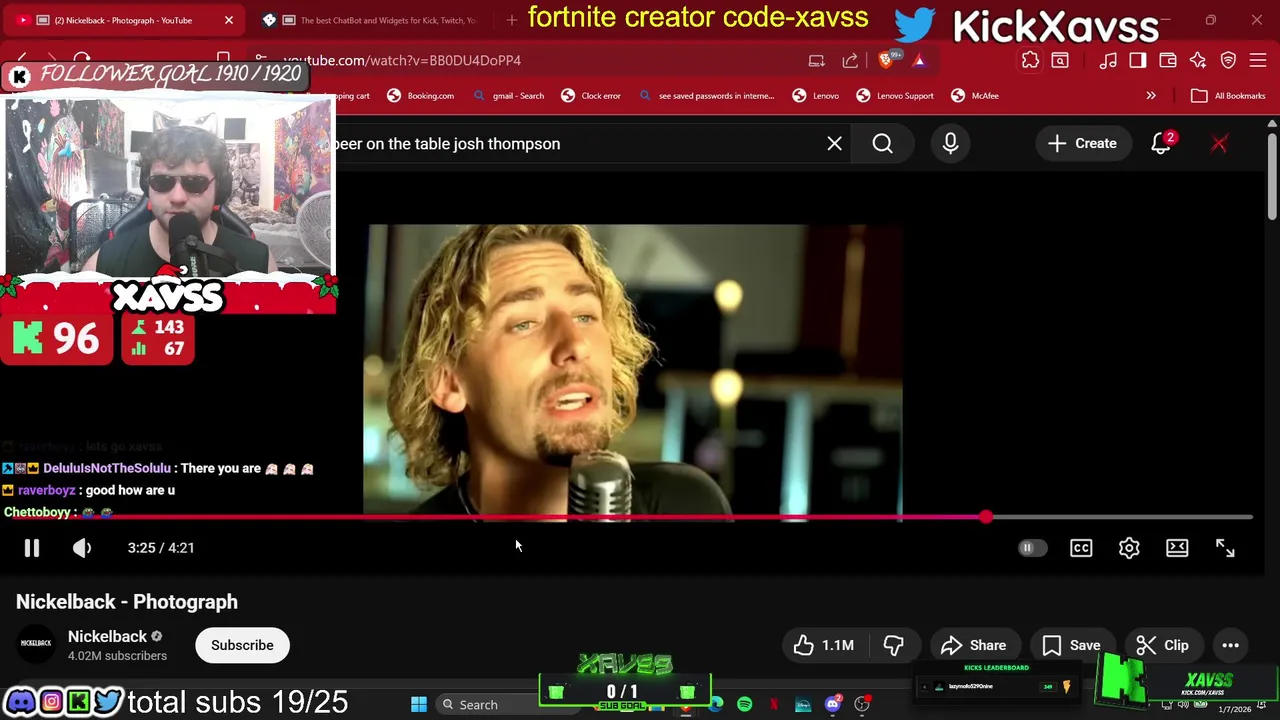Clear the YouTube search text

(x=834, y=144)
